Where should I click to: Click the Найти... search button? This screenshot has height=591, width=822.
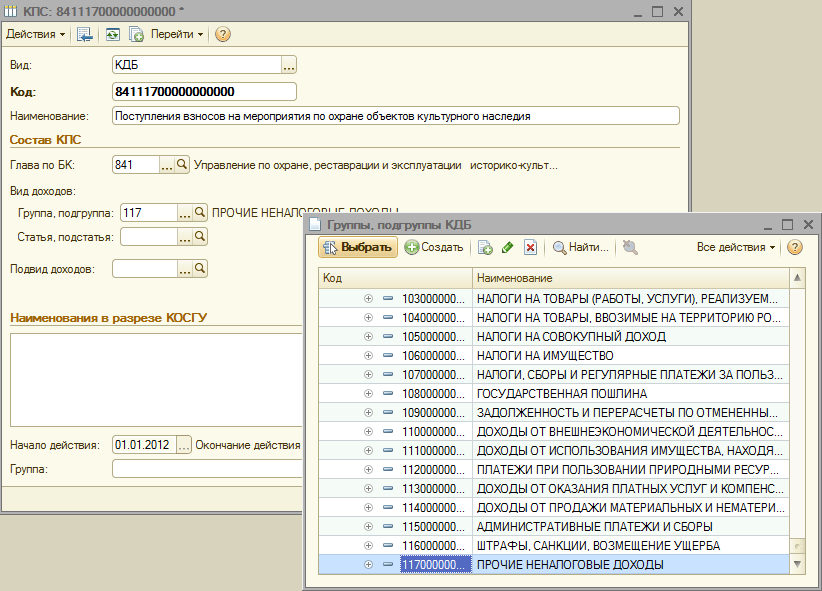pyautogui.click(x=580, y=247)
